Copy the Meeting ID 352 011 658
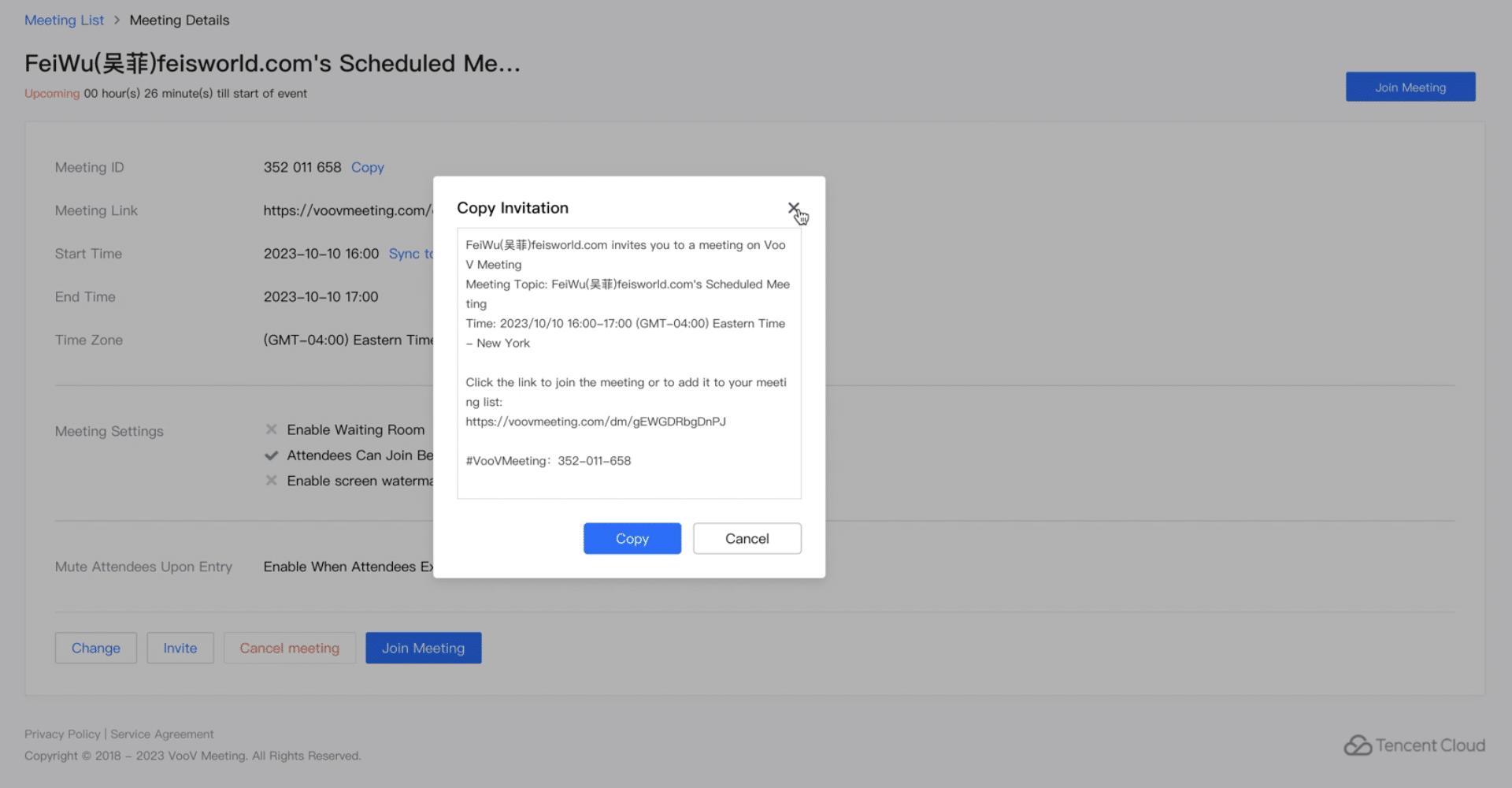The height and width of the screenshot is (788, 1512). [367, 167]
